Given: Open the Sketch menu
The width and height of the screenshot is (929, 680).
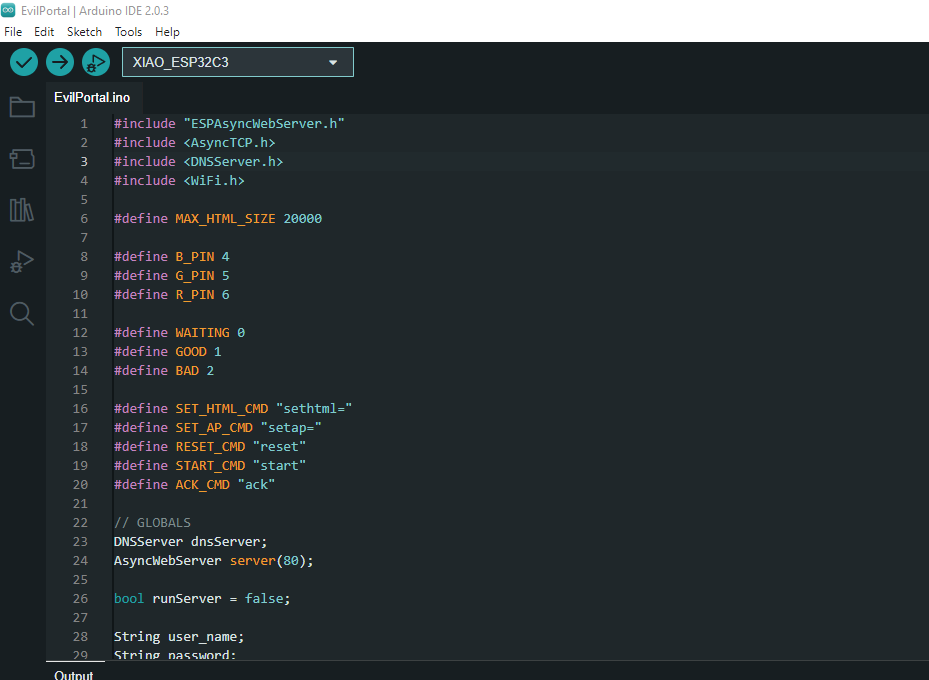Looking at the screenshot, I should point(84,32).
